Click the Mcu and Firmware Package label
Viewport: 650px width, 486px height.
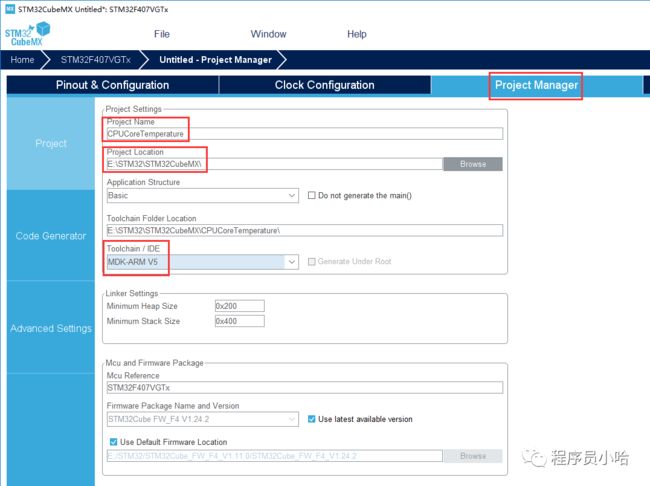tap(154, 362)
